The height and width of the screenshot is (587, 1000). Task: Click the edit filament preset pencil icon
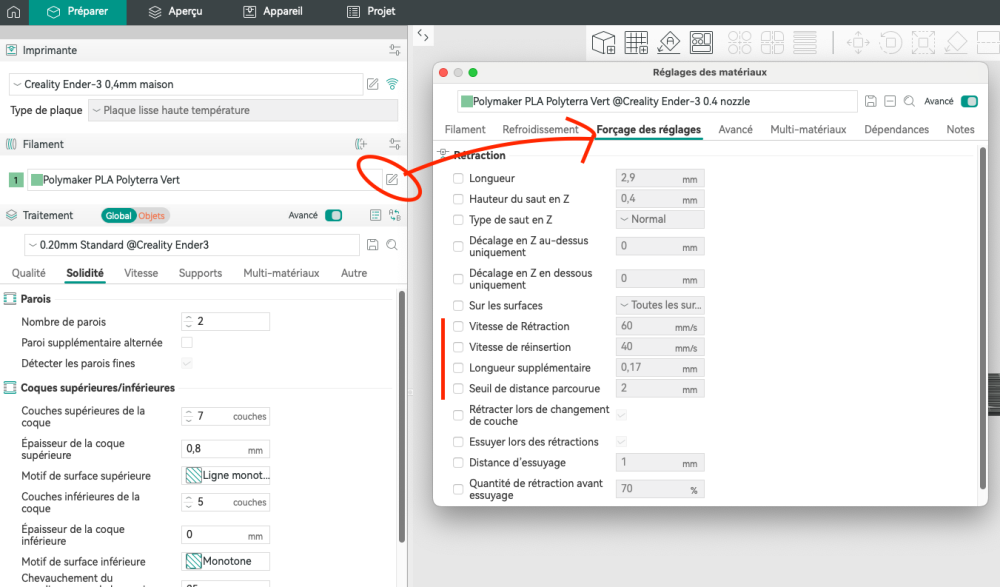point(392,180)
